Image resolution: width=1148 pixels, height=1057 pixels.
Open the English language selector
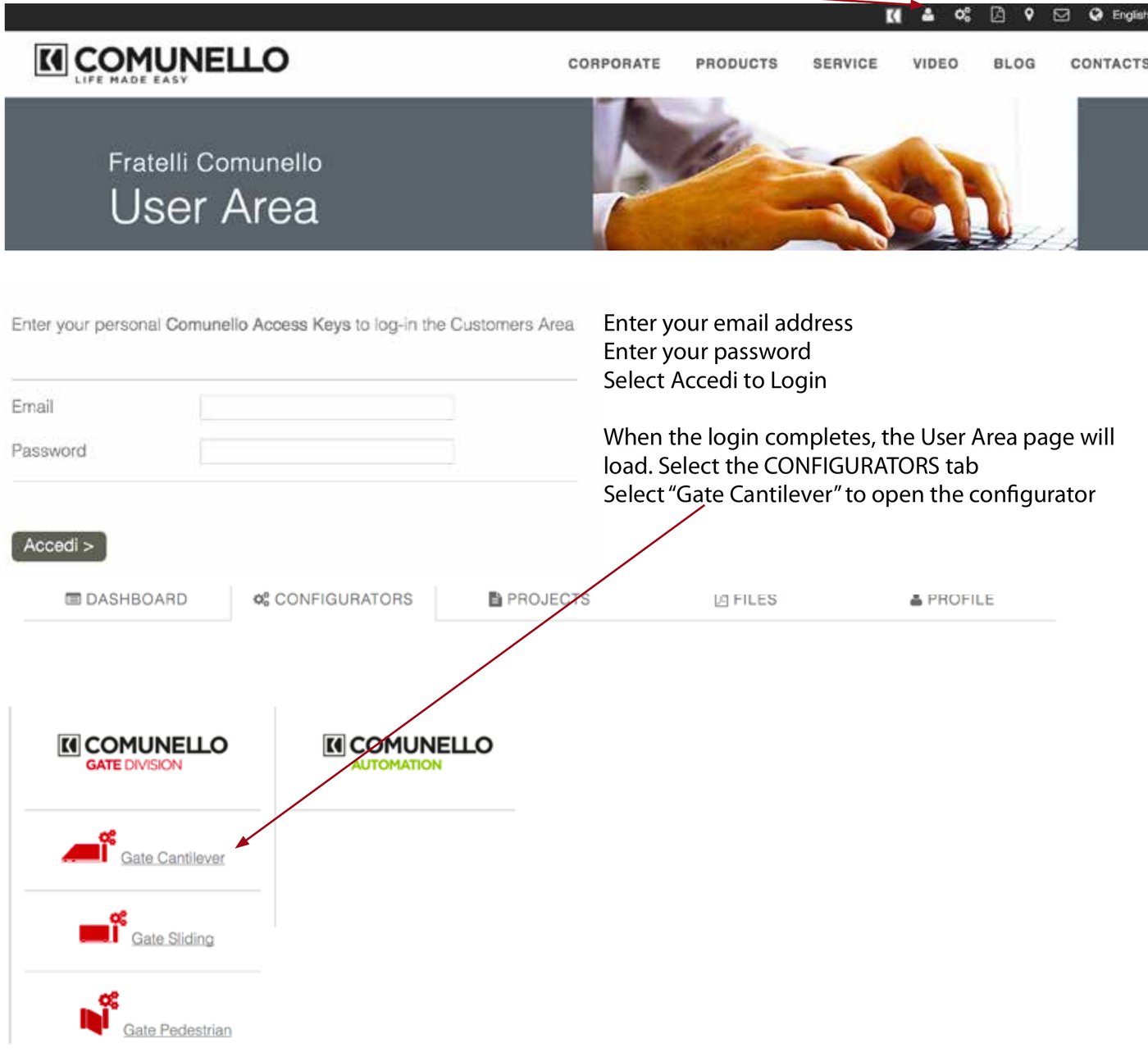[1129, 15]
